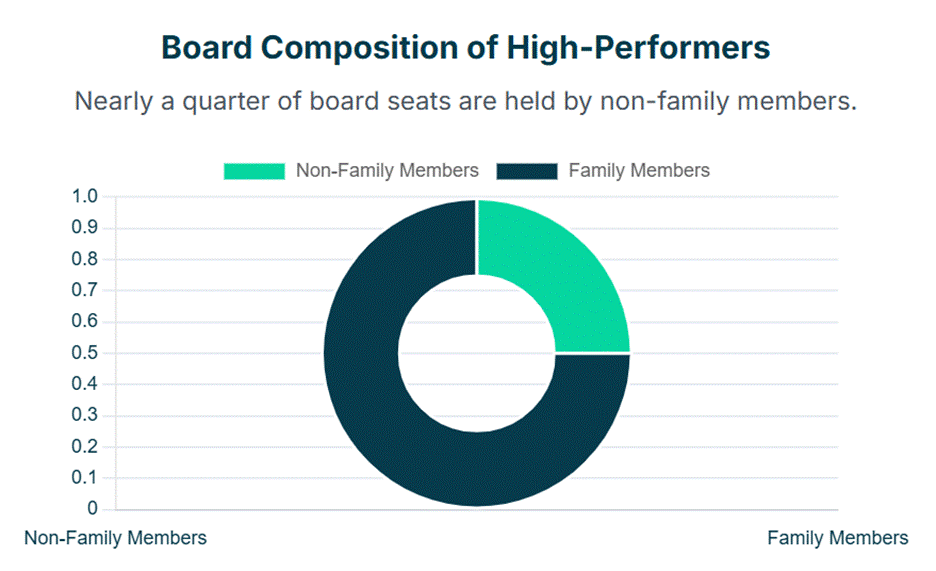Click the Family Members x-axis label
This screenshot has width=936, height=571.
click(x=838, y=538)
